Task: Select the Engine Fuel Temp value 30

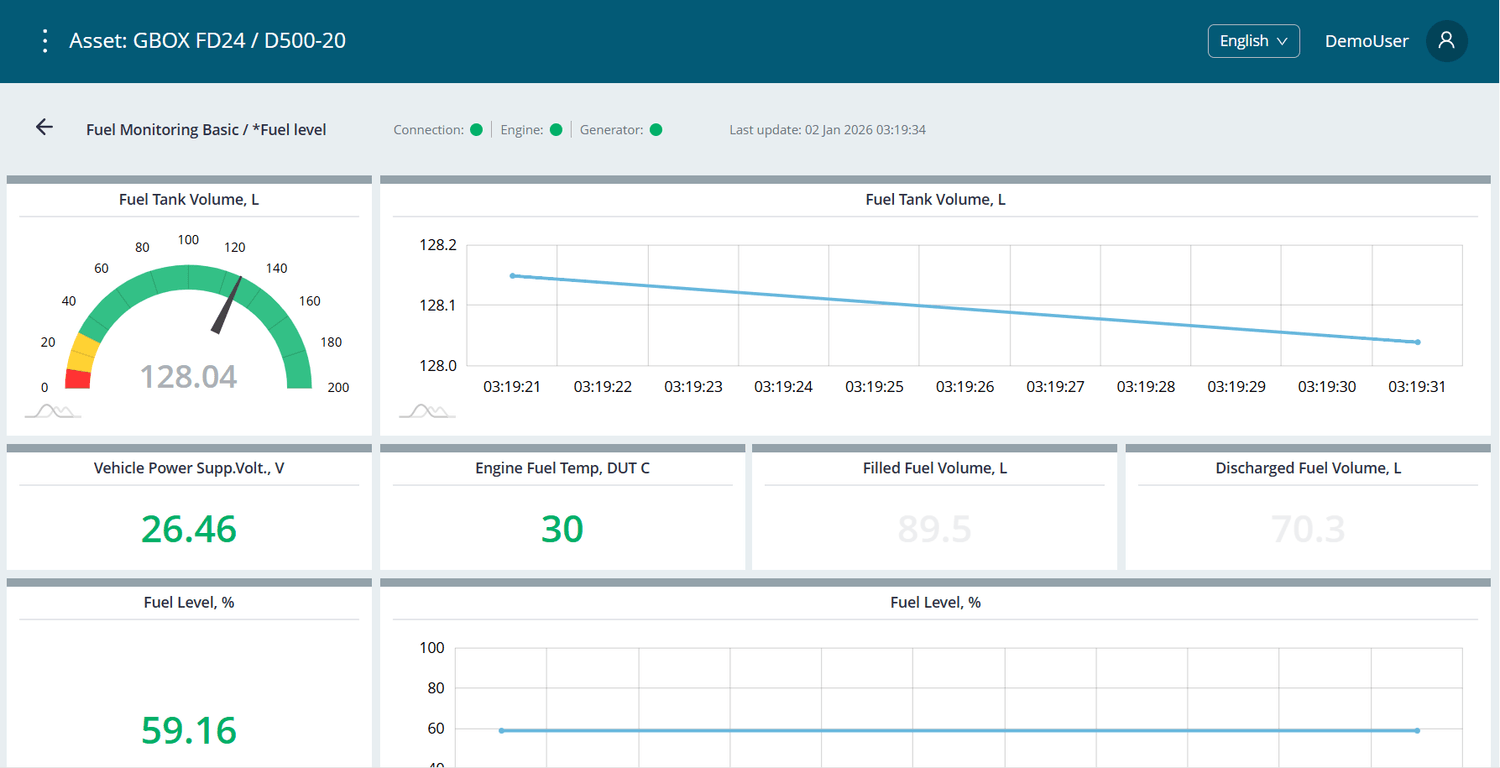Action: 562,528
